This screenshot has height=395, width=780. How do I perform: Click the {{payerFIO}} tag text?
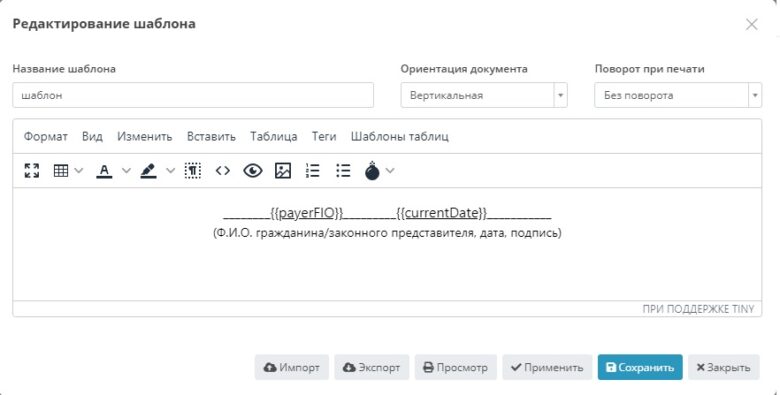(307, 213)
